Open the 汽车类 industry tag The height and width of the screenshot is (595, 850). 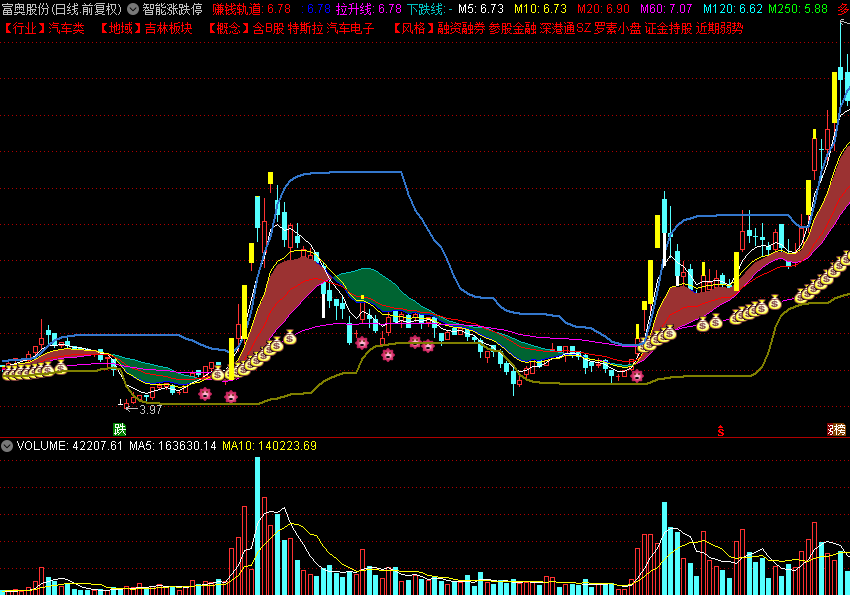point(67,28)
